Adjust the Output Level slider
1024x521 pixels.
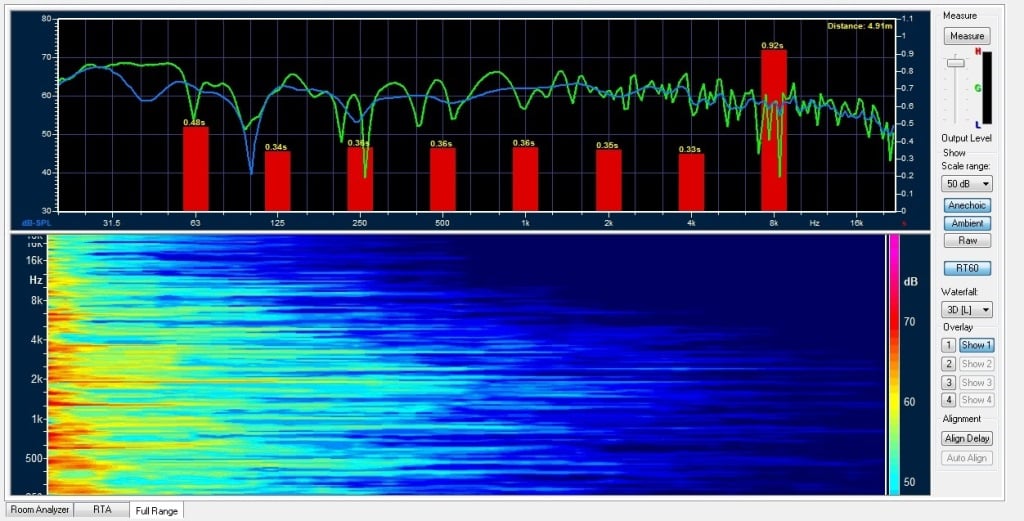[x=956, y=63]
